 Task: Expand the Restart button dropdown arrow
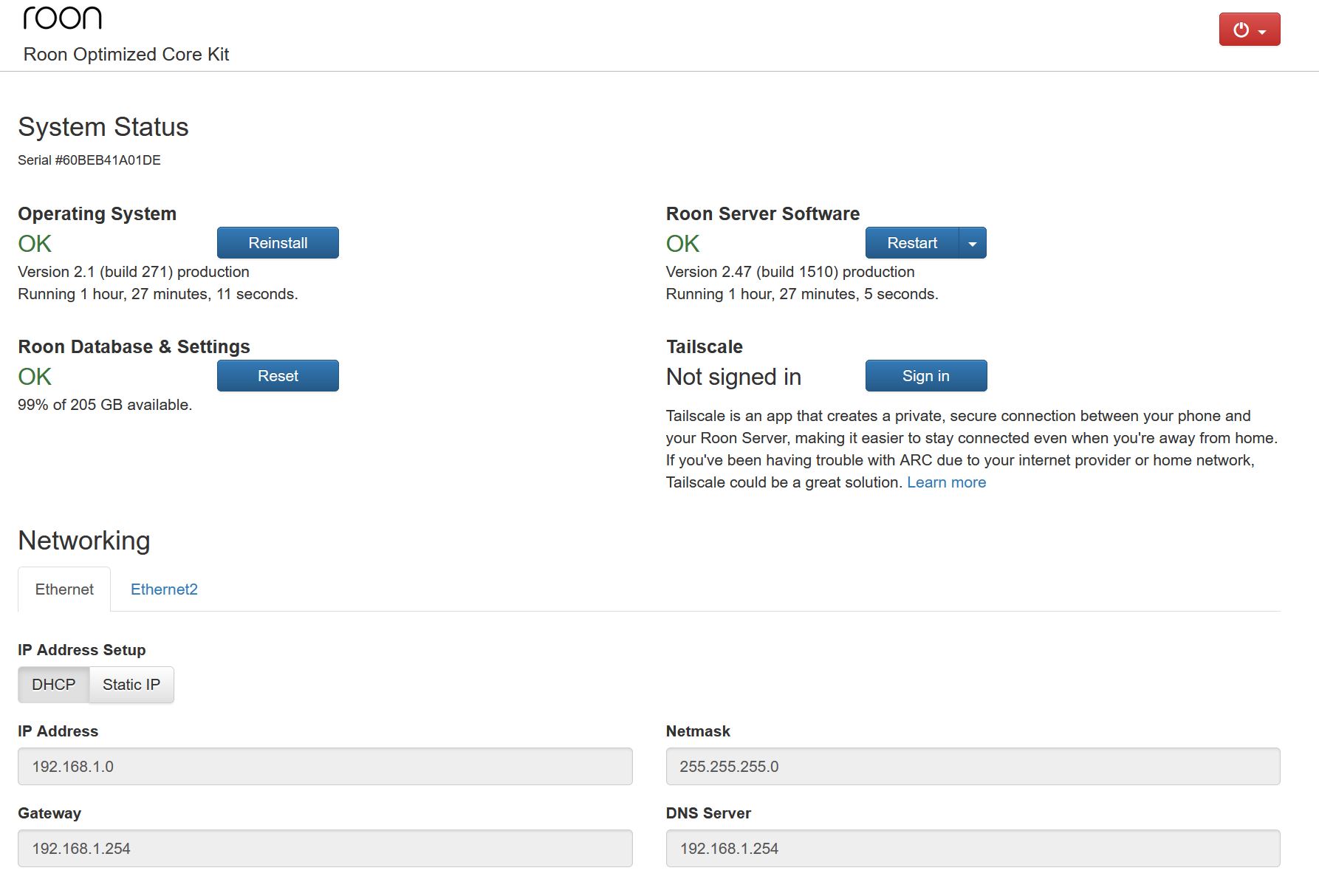(x=972, y=243)
